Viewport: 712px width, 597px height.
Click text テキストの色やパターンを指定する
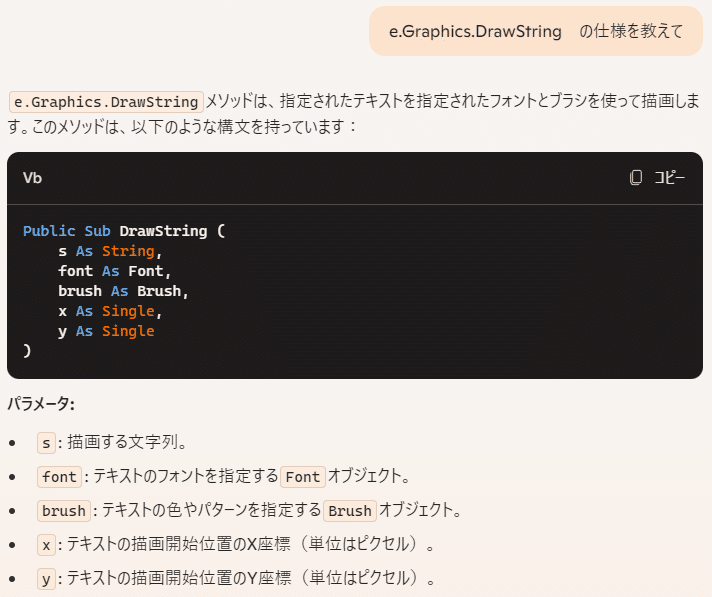pyautogui.click(x=212, y=510)
